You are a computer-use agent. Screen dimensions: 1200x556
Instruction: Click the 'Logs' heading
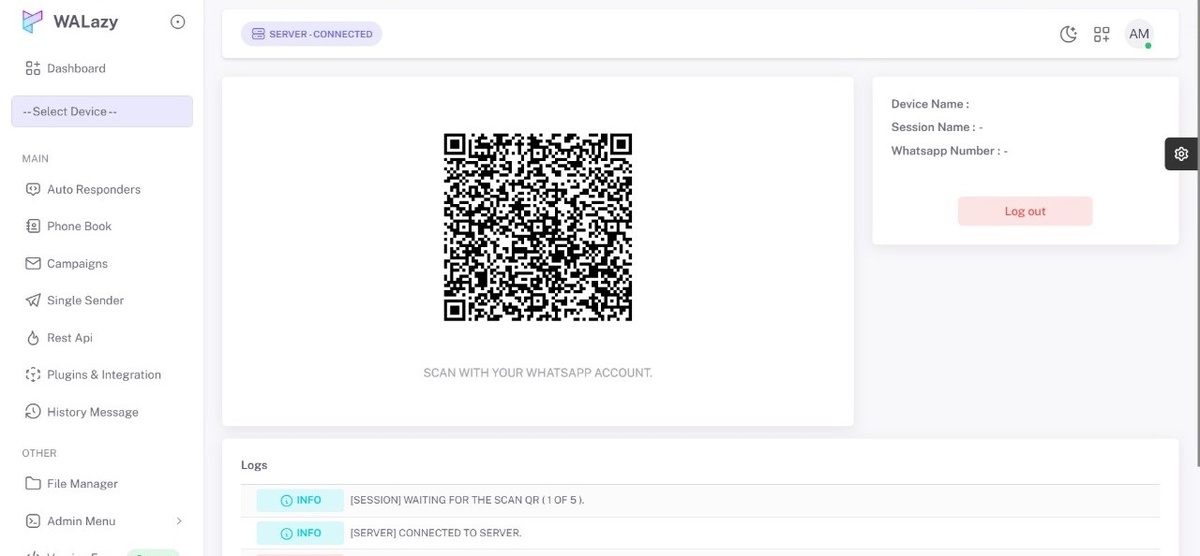[254, 465]
